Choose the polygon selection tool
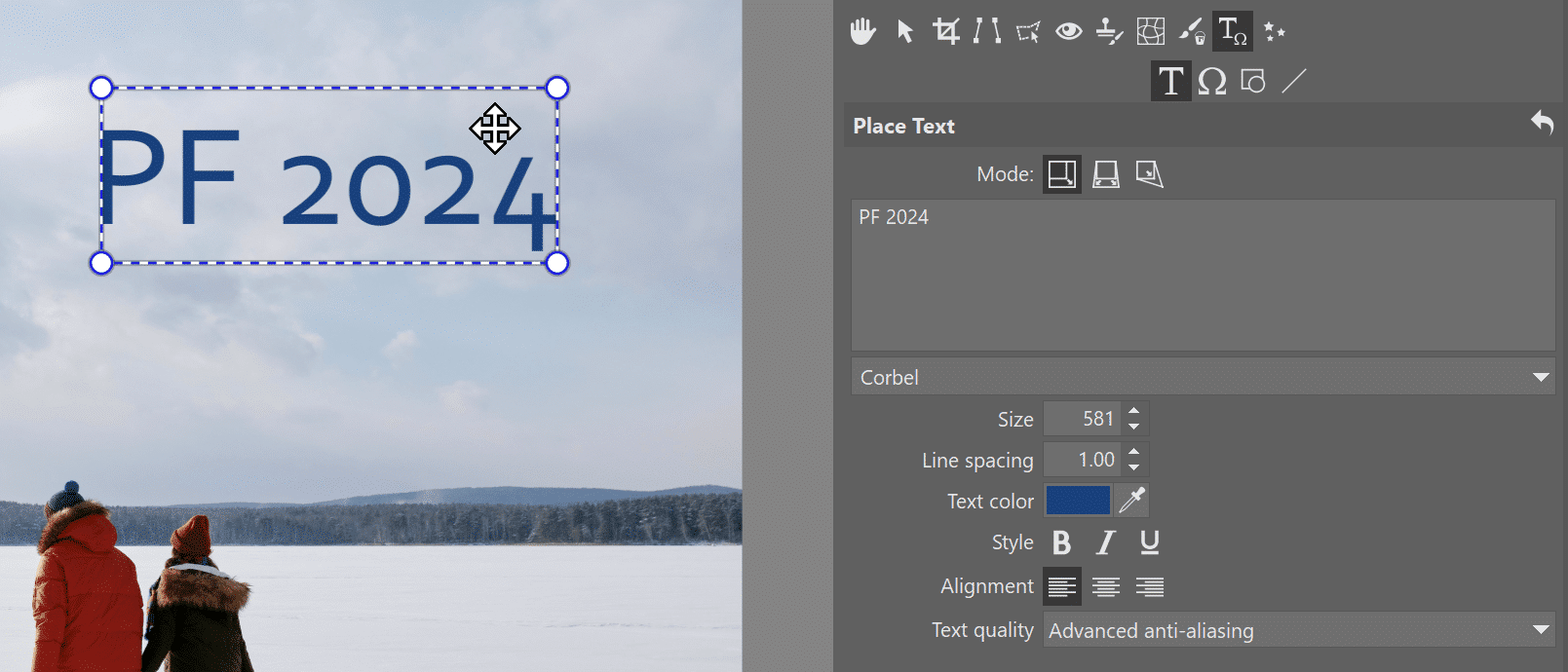This screenshot has height=672, width=1568. pyautogui.click(x=1027, y=32)
